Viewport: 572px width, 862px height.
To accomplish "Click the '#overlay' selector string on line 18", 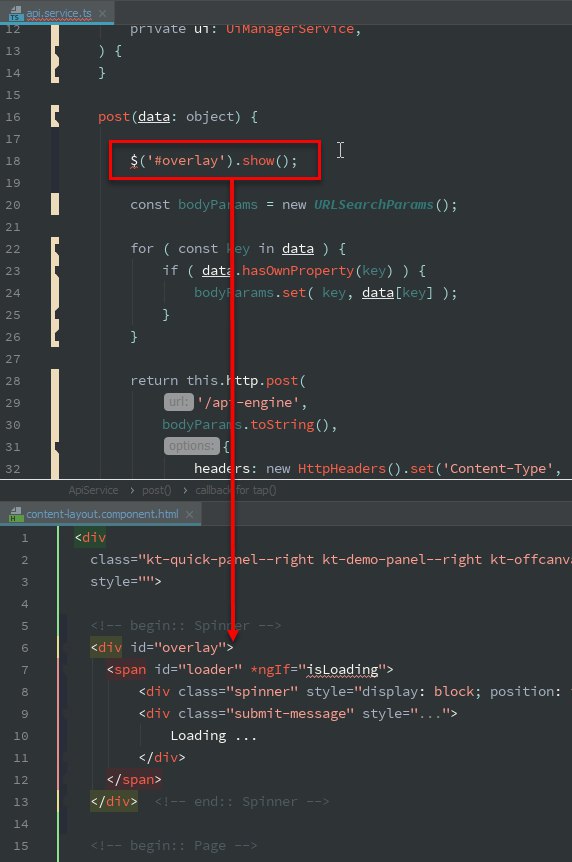I will (x=186, y=161).
